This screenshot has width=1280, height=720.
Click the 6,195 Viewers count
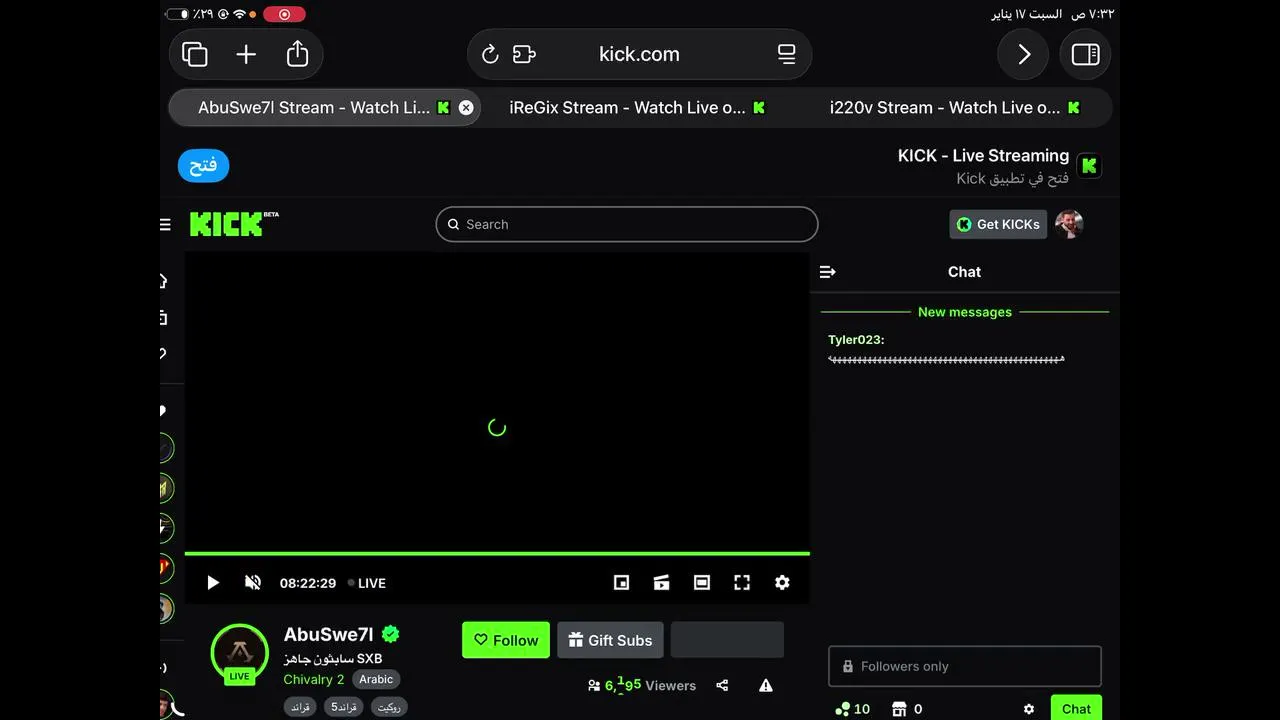641,685
